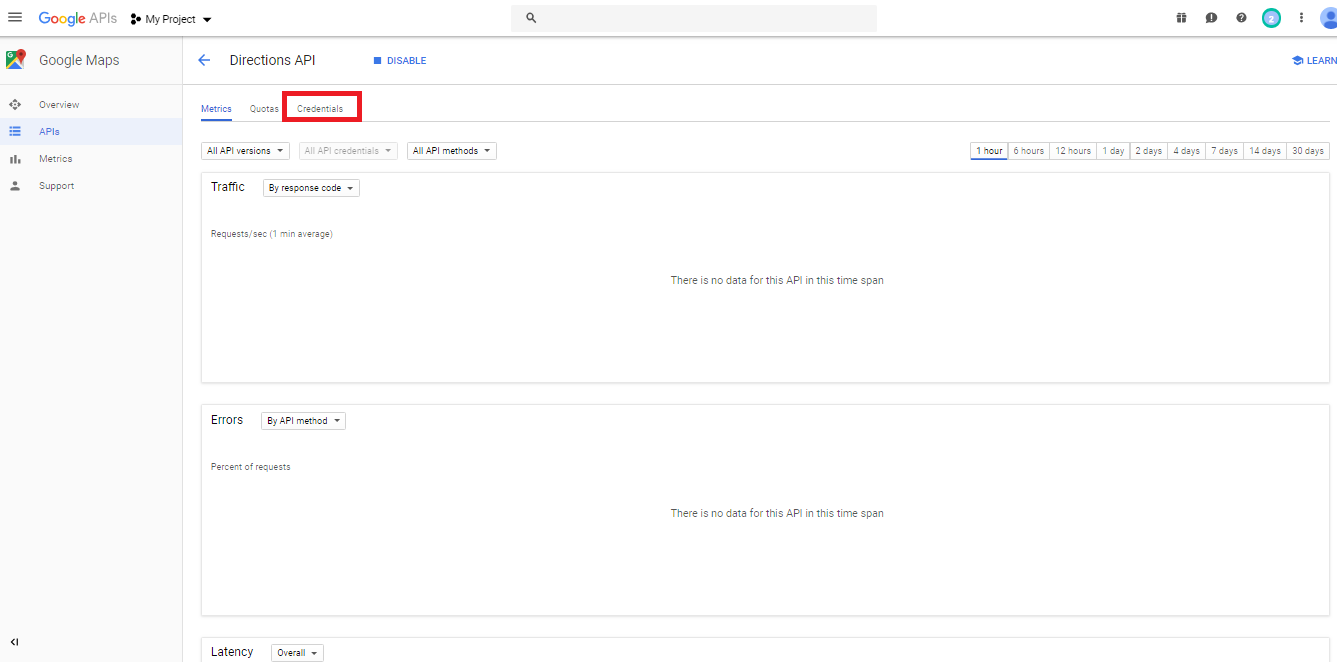Click the Directions API title

[x=272, y=60]
